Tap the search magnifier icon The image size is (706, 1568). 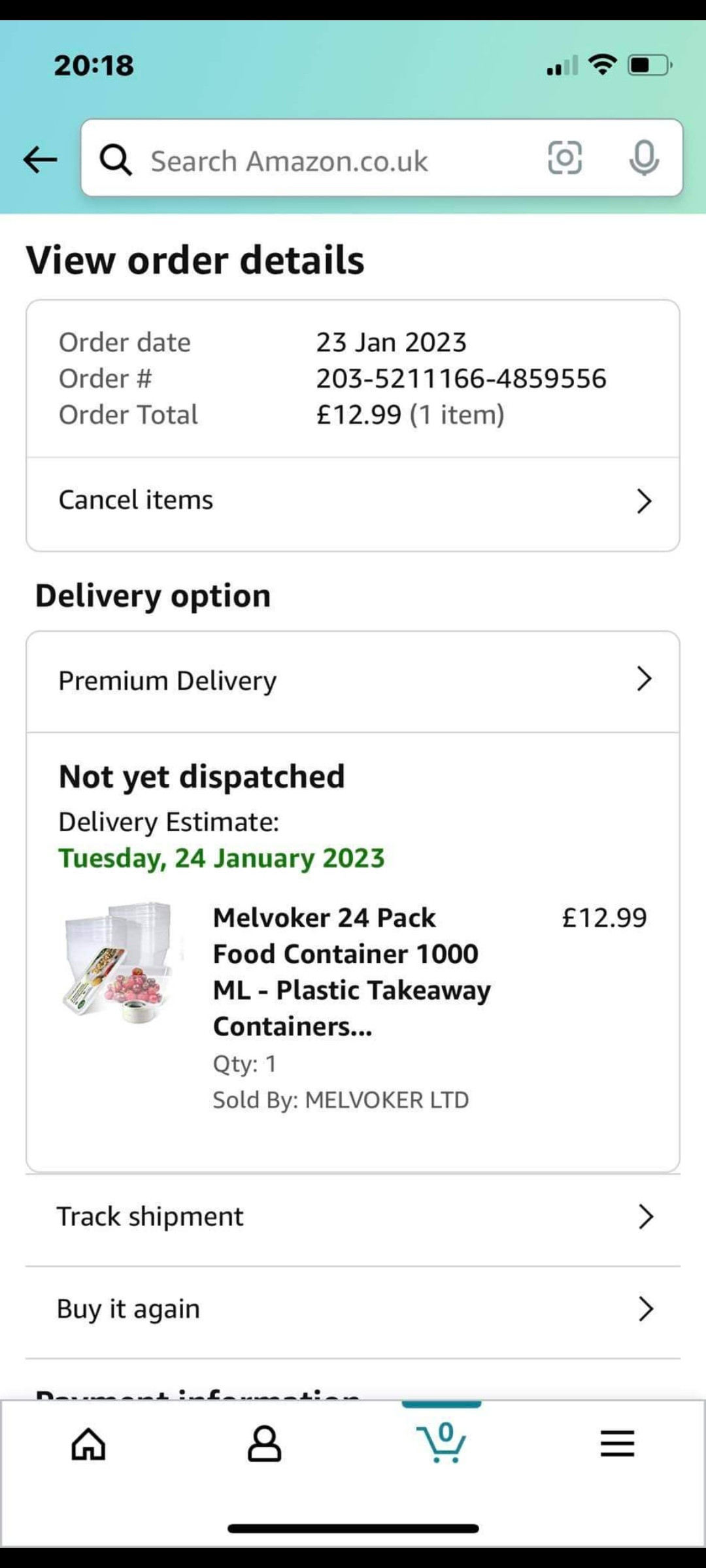coord(116,160)
